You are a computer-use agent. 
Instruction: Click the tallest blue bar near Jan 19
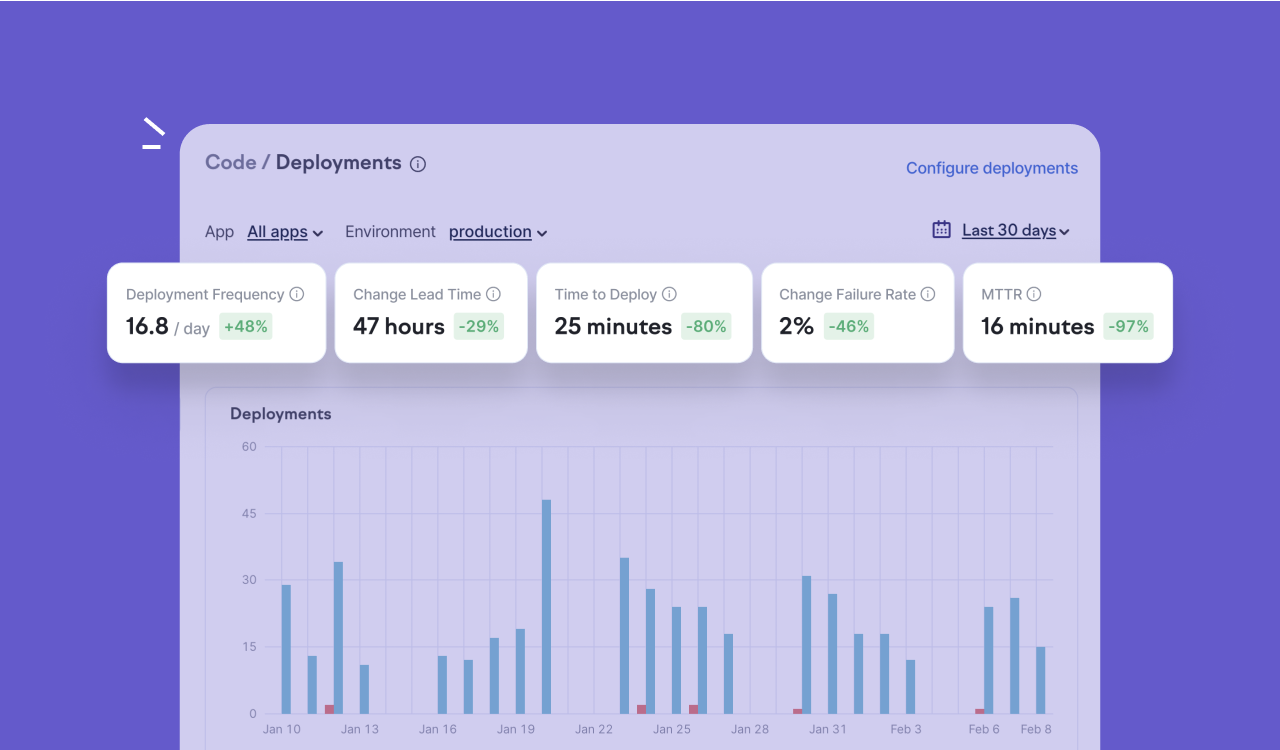[x=546, y=606]
